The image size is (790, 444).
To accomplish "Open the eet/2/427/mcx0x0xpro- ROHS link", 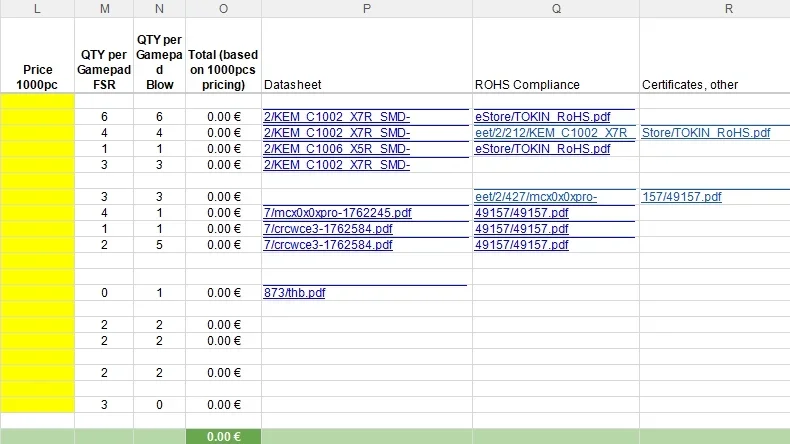I will click(x=536, y=197).
